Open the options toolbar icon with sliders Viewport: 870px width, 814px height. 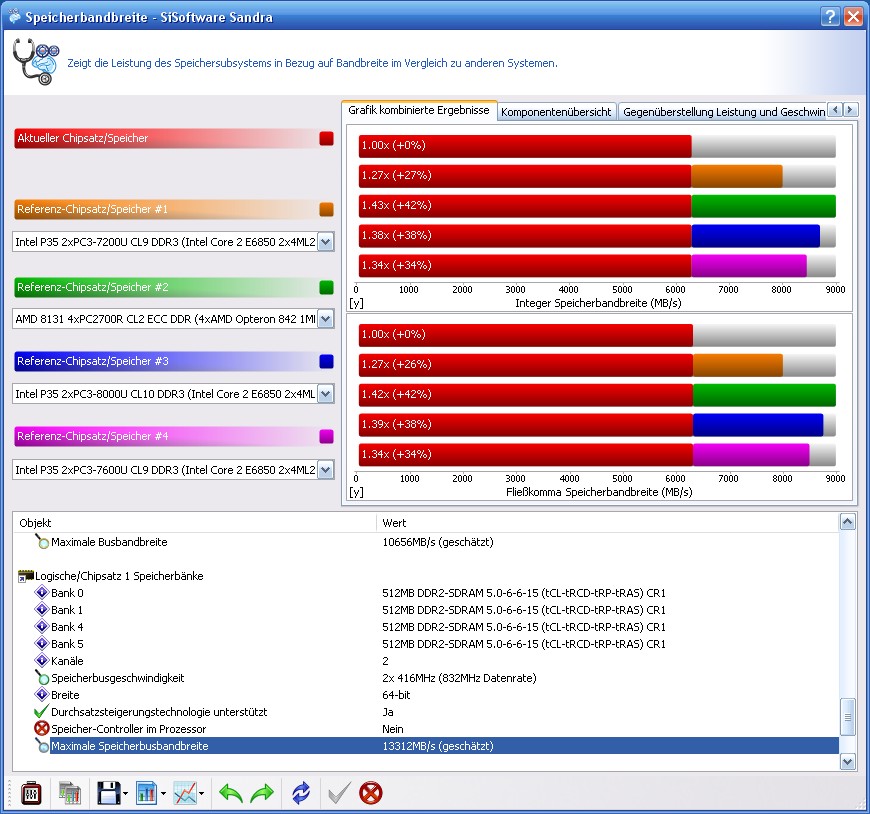coord(31,793)
